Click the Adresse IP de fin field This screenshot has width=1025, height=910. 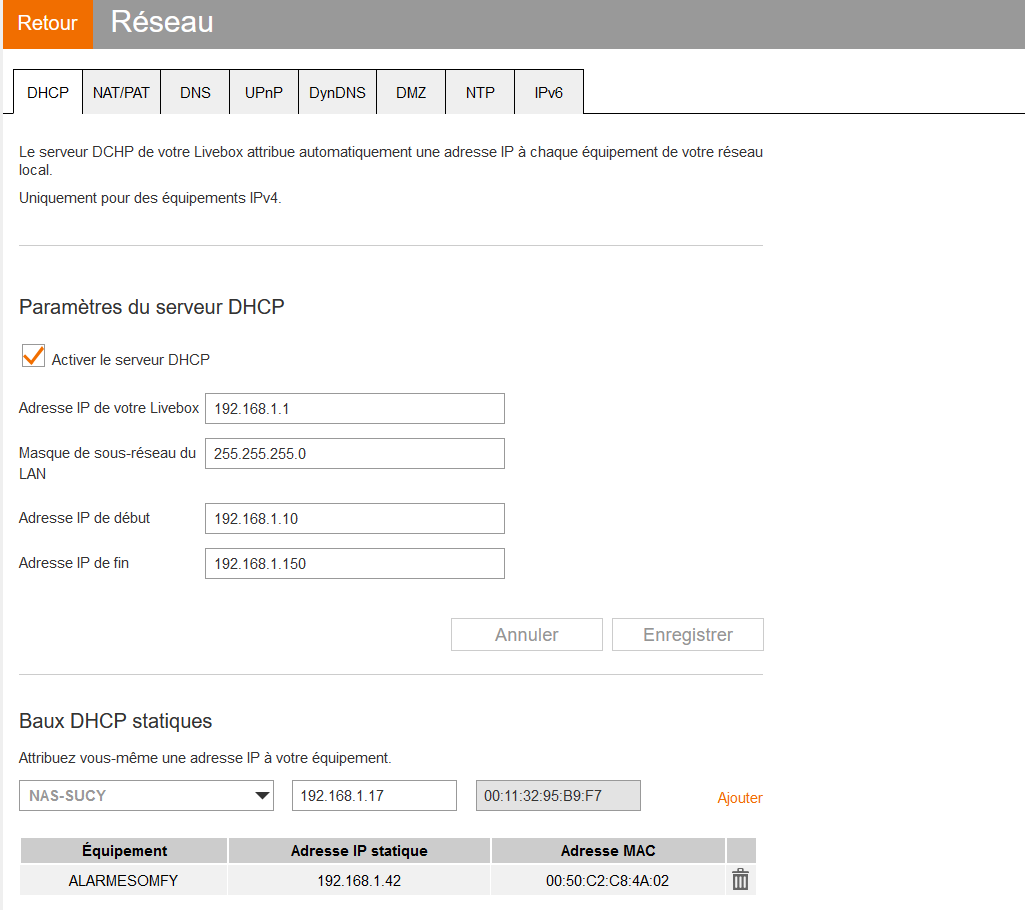(354, 564)
